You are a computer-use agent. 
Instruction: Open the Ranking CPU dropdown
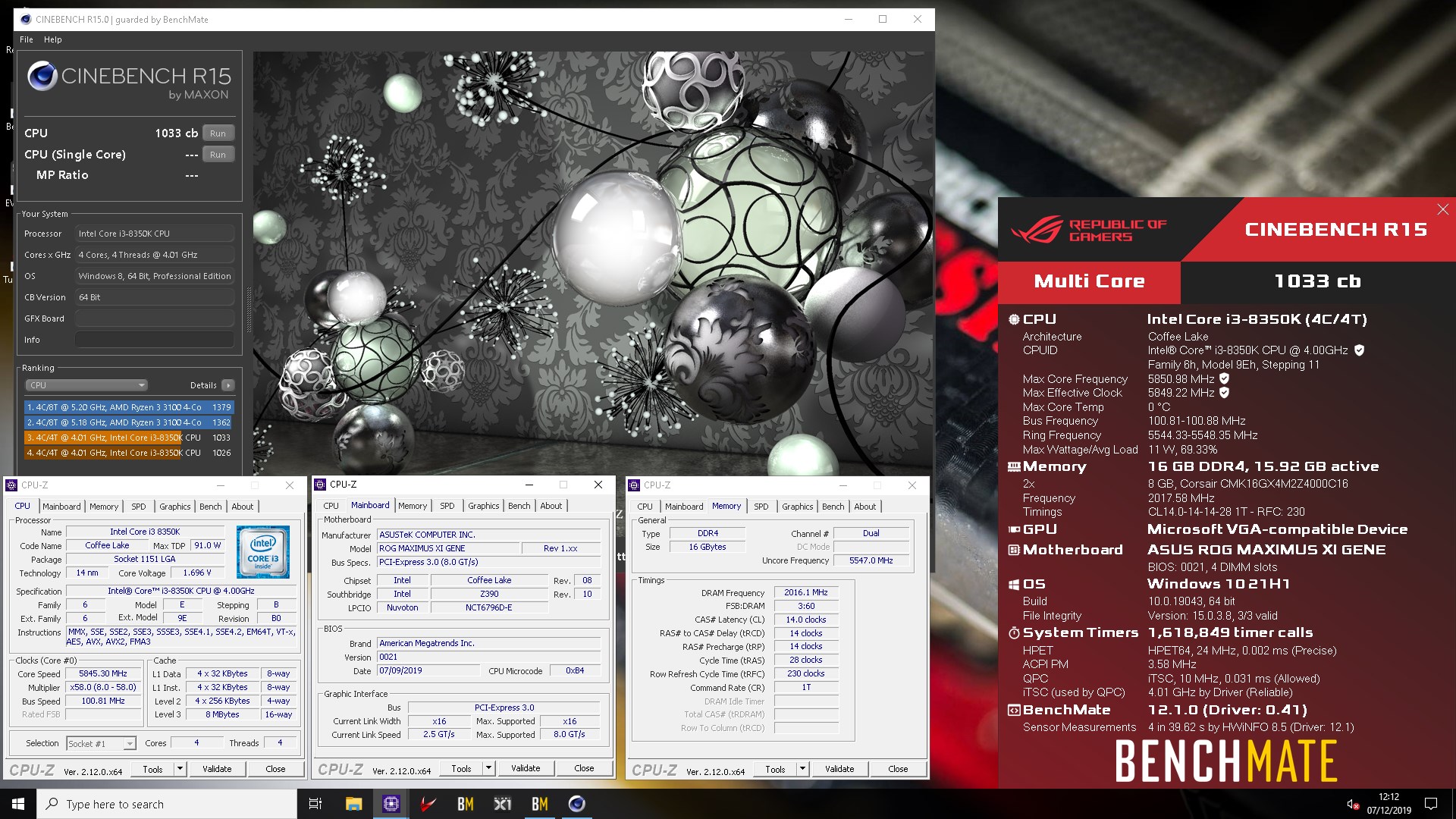click(86, 385)
